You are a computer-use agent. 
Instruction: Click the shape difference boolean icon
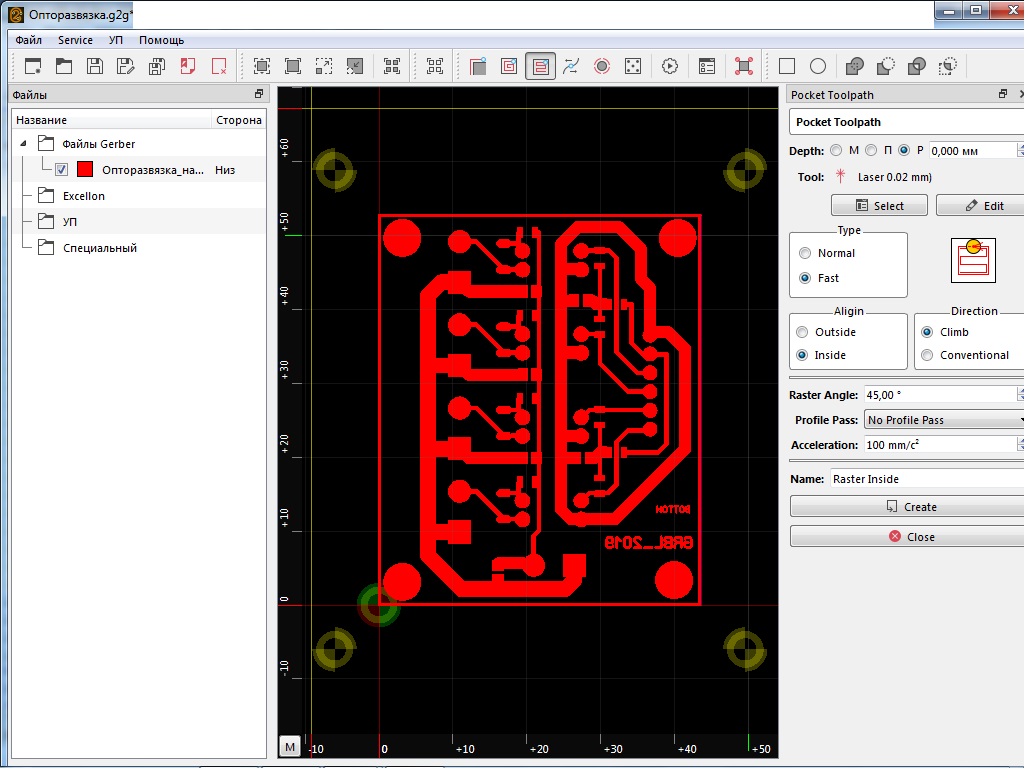pyautogui.click(x=886, y=66)
